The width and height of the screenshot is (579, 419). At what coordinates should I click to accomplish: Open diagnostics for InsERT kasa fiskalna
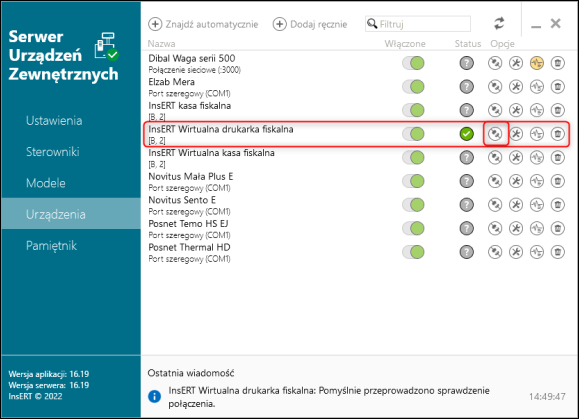(537, 110)
